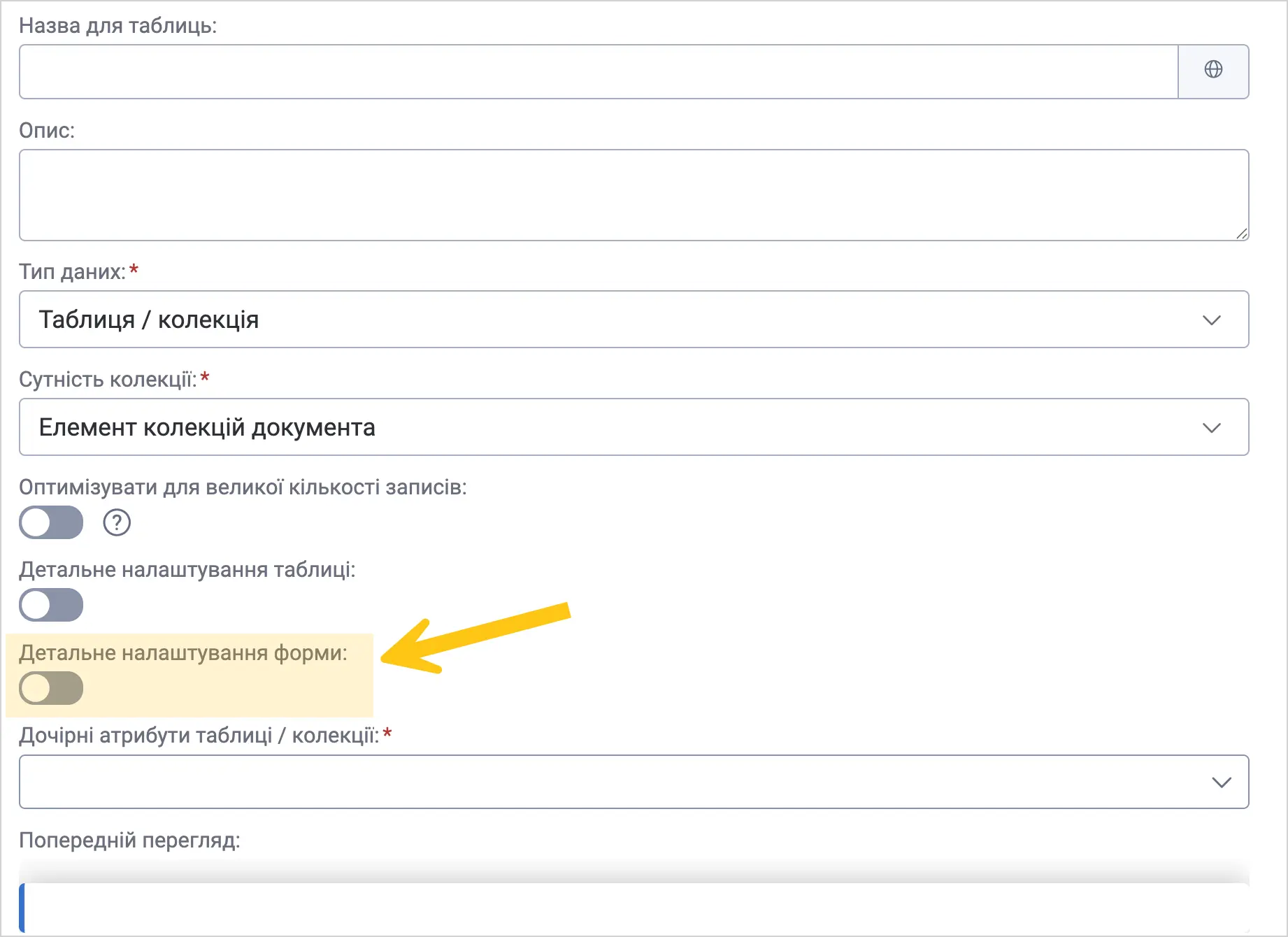Screen dimensions: 1288x937
Task: Click the Детальне налаштування таблиці label
Action: point(187,570)
